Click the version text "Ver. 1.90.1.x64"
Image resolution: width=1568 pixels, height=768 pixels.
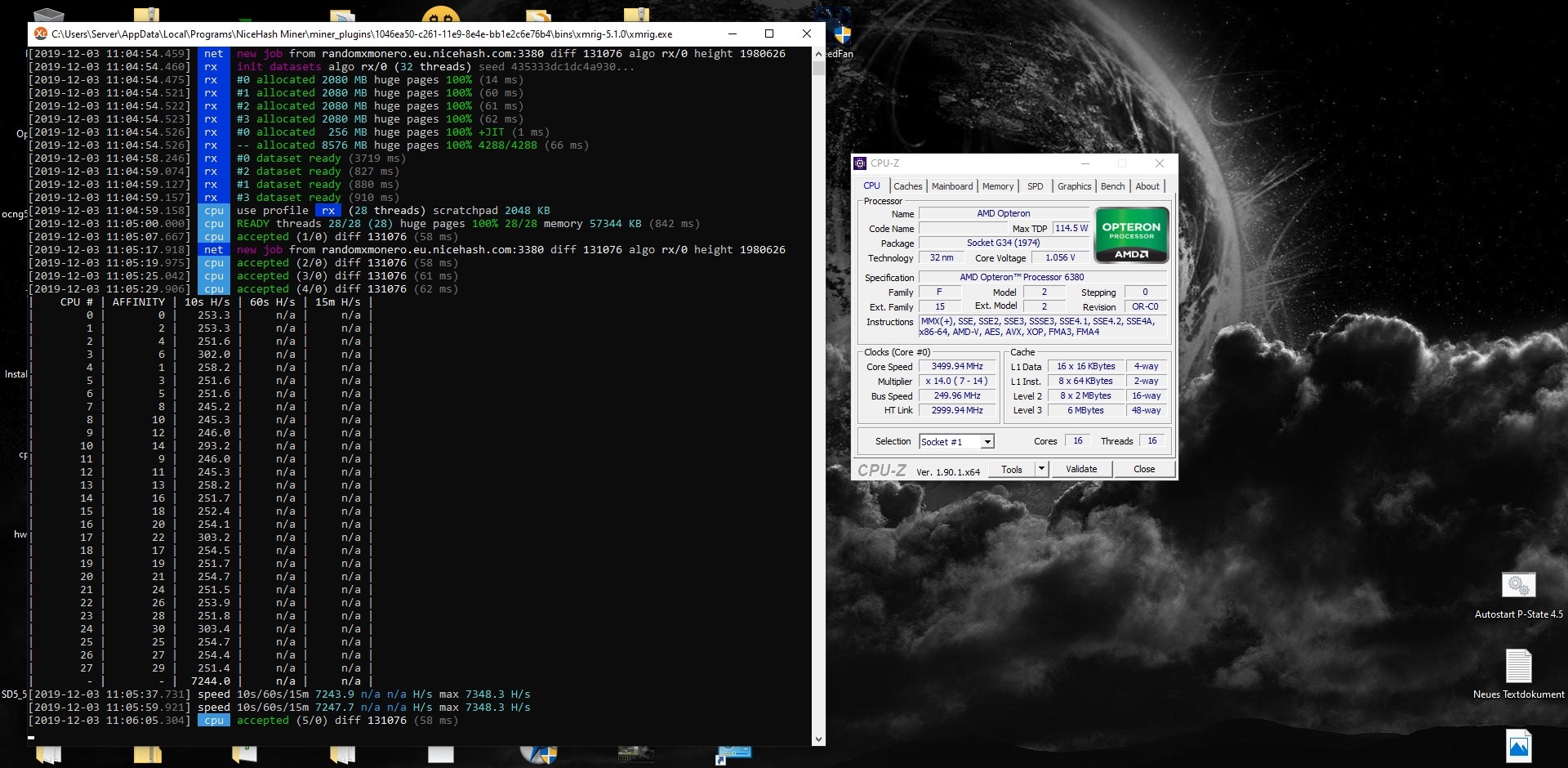pos(948,471)
